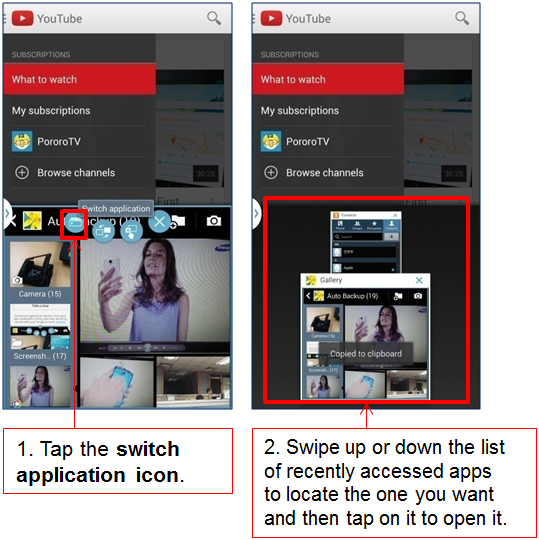
Task: Tap Browse channels in right screenshot
Action: pos(328,173)
